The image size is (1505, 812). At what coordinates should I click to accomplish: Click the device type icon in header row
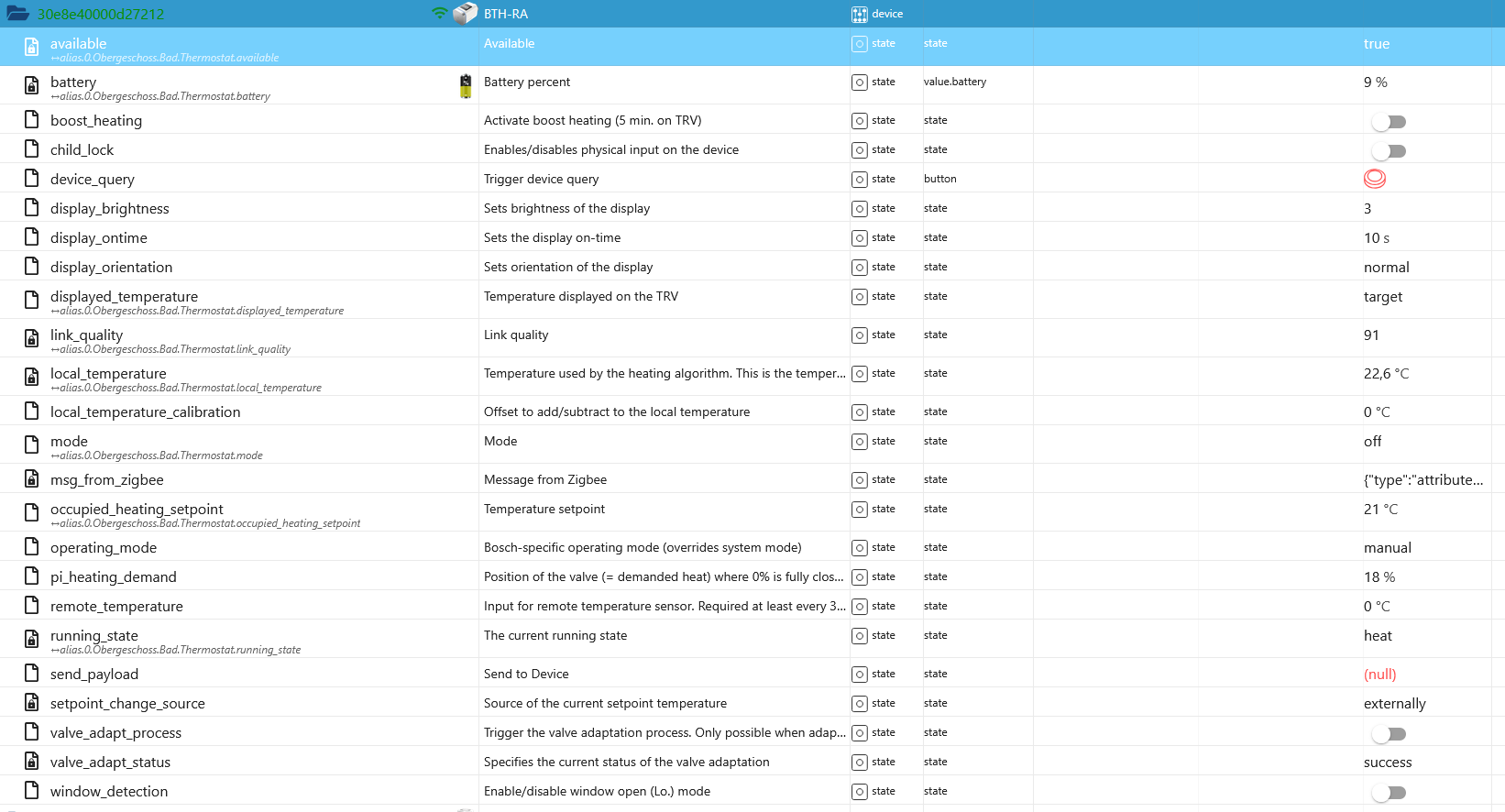[859, 14]
